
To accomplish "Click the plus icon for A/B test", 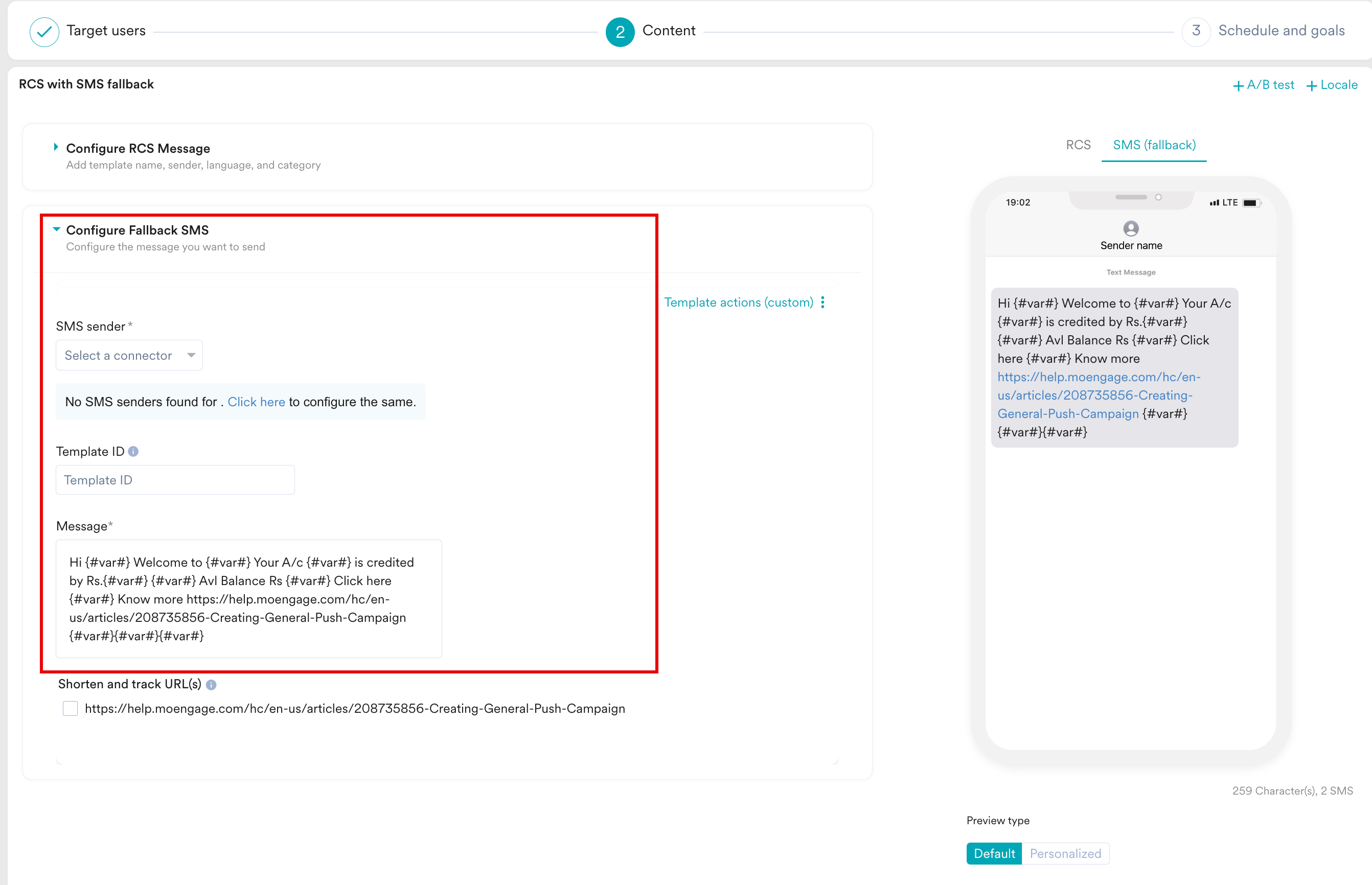I will pyautogui.click(x=1238, y=86).
